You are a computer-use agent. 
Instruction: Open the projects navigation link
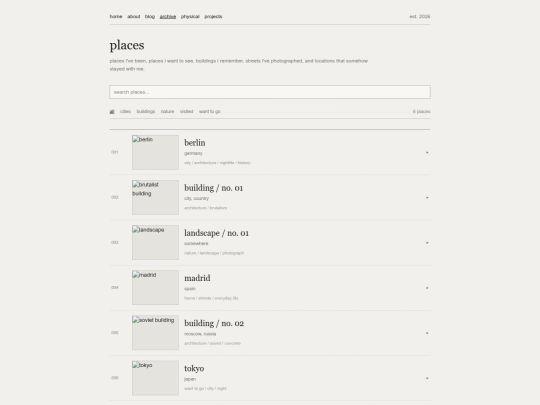pyautogui.click(x=213, y=17)
